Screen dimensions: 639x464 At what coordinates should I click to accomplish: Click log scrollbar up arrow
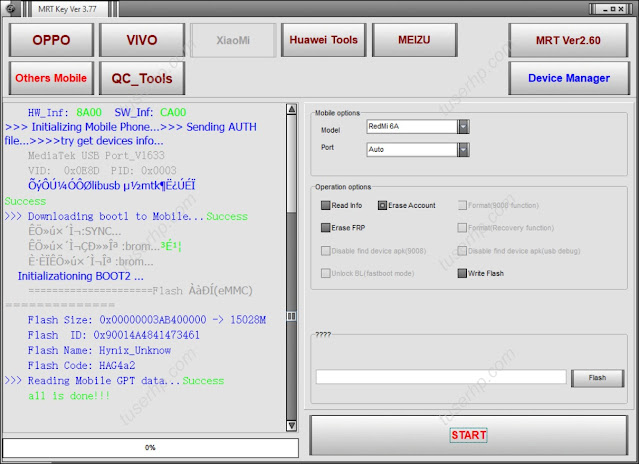coord(291,109)
